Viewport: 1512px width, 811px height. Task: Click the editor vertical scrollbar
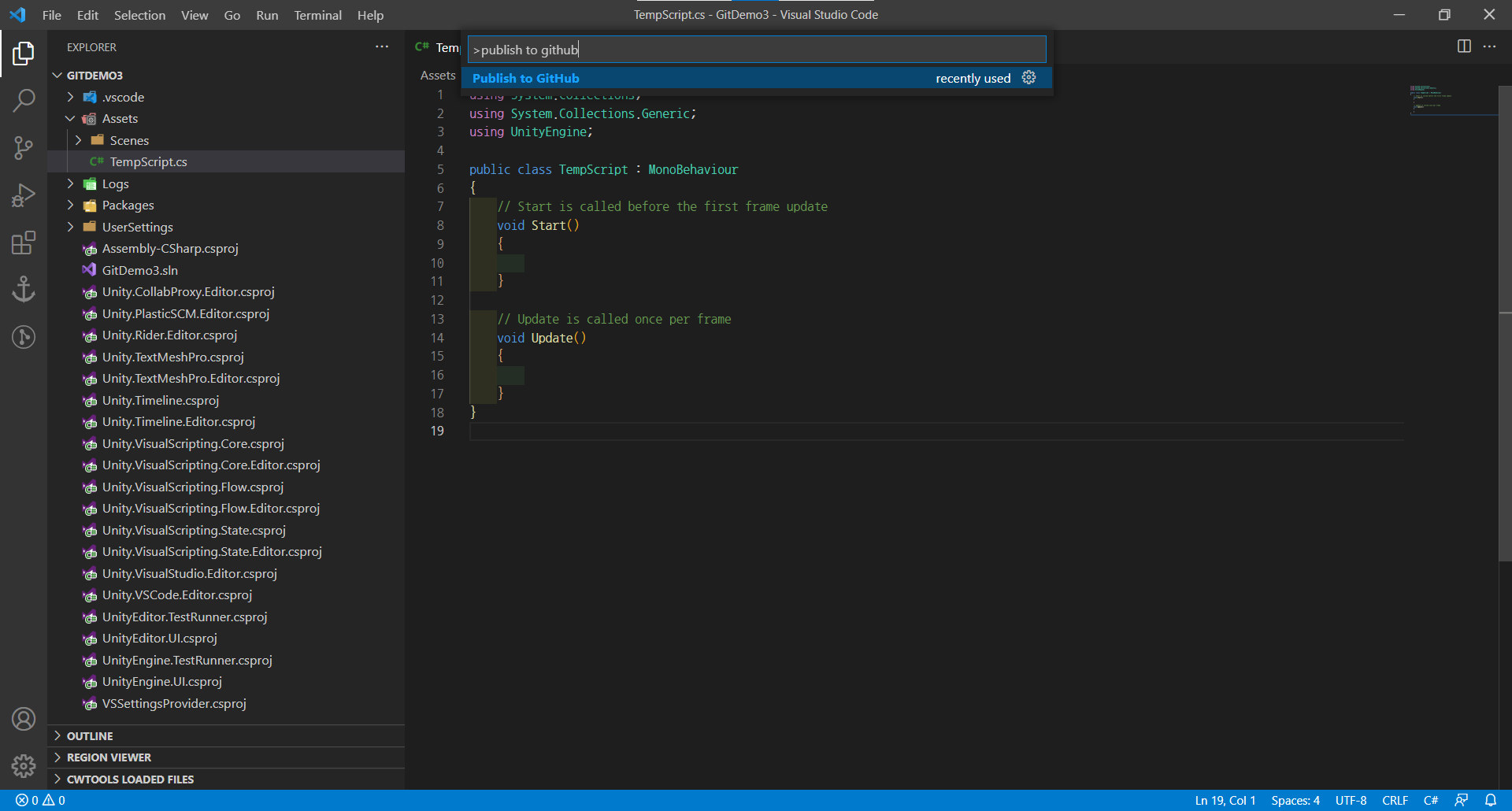click(1505, 323)
